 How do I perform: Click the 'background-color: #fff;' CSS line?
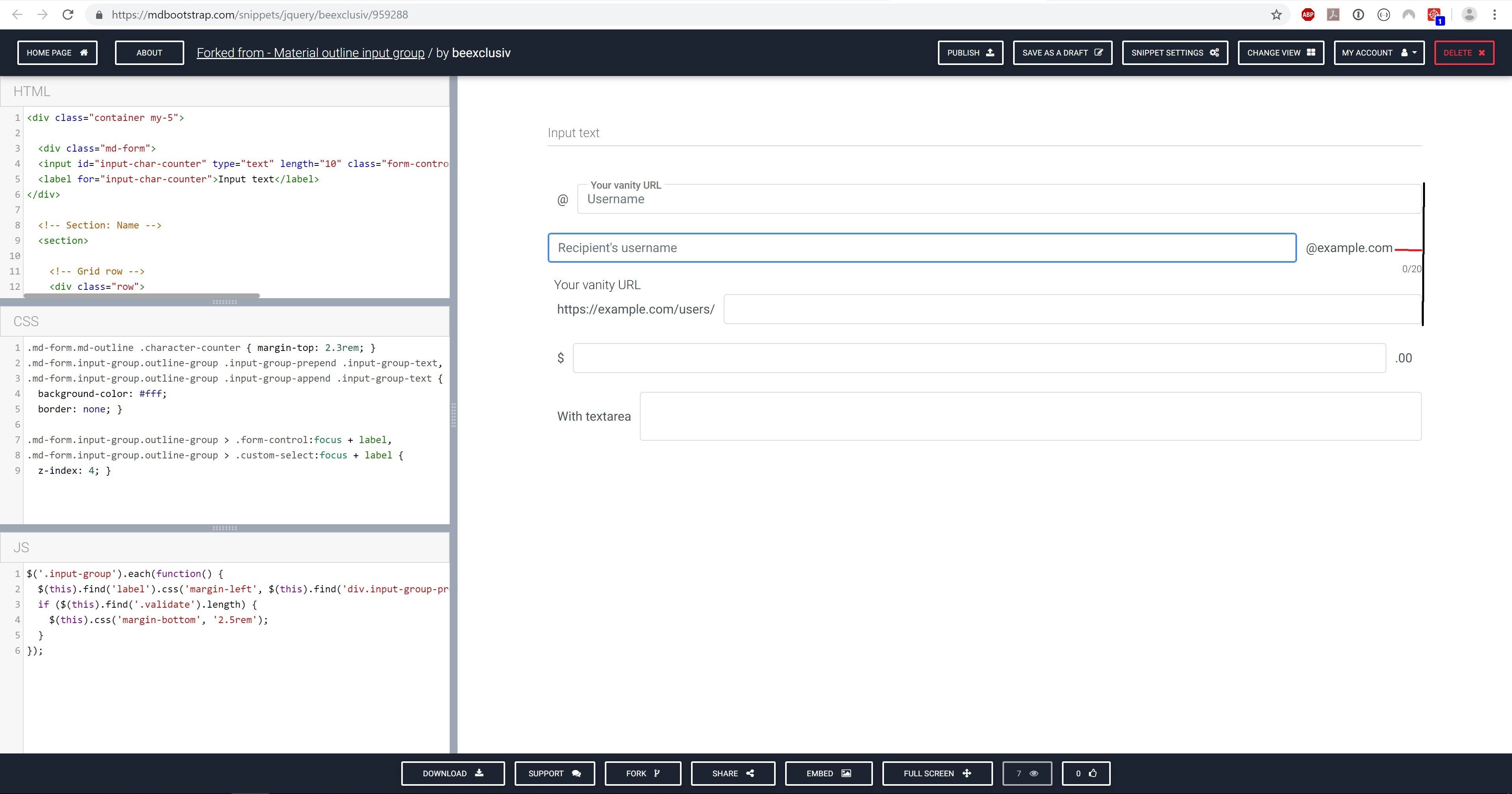tap(103, 394)
